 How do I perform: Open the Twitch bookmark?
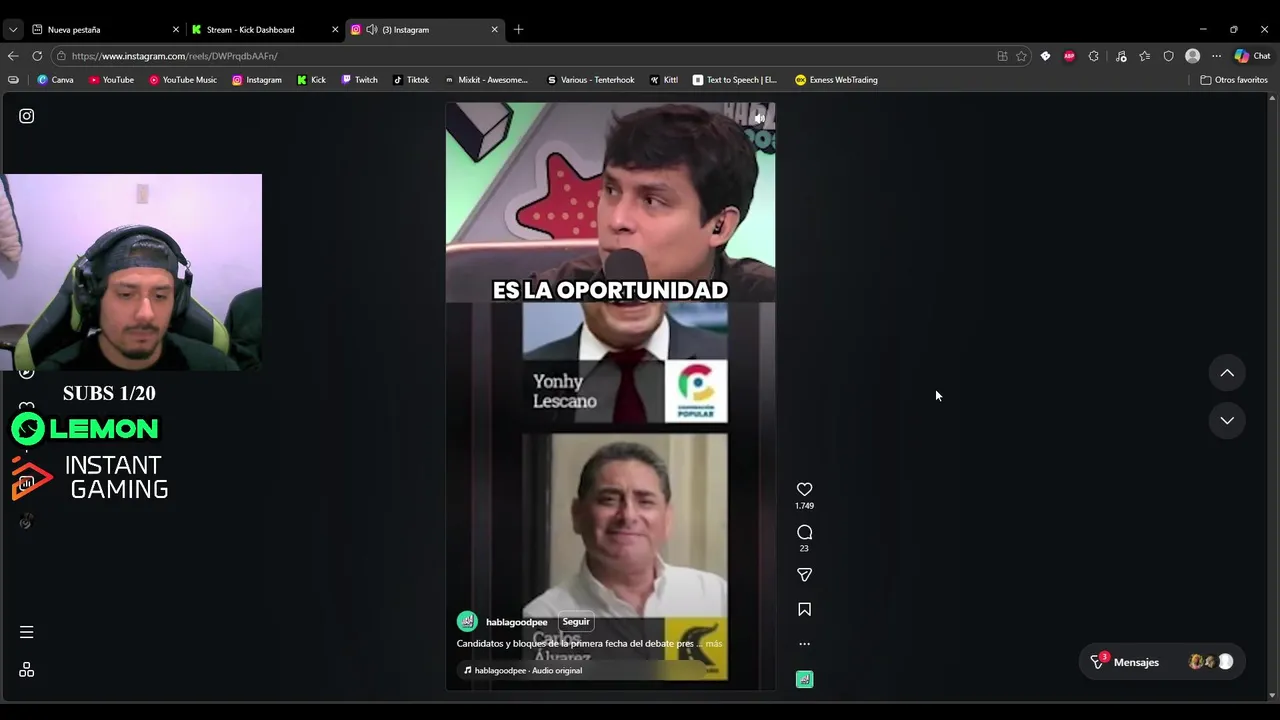tap(360, 80)
